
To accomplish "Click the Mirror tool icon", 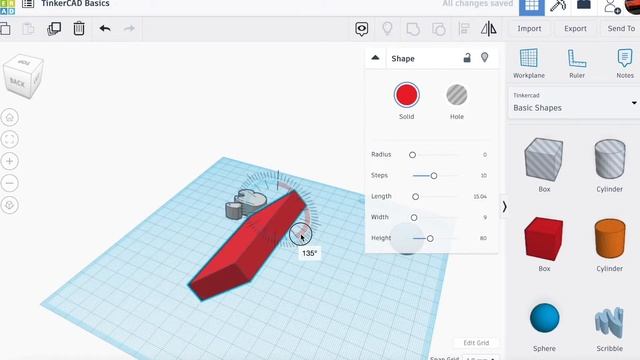I will click(489, 29).
